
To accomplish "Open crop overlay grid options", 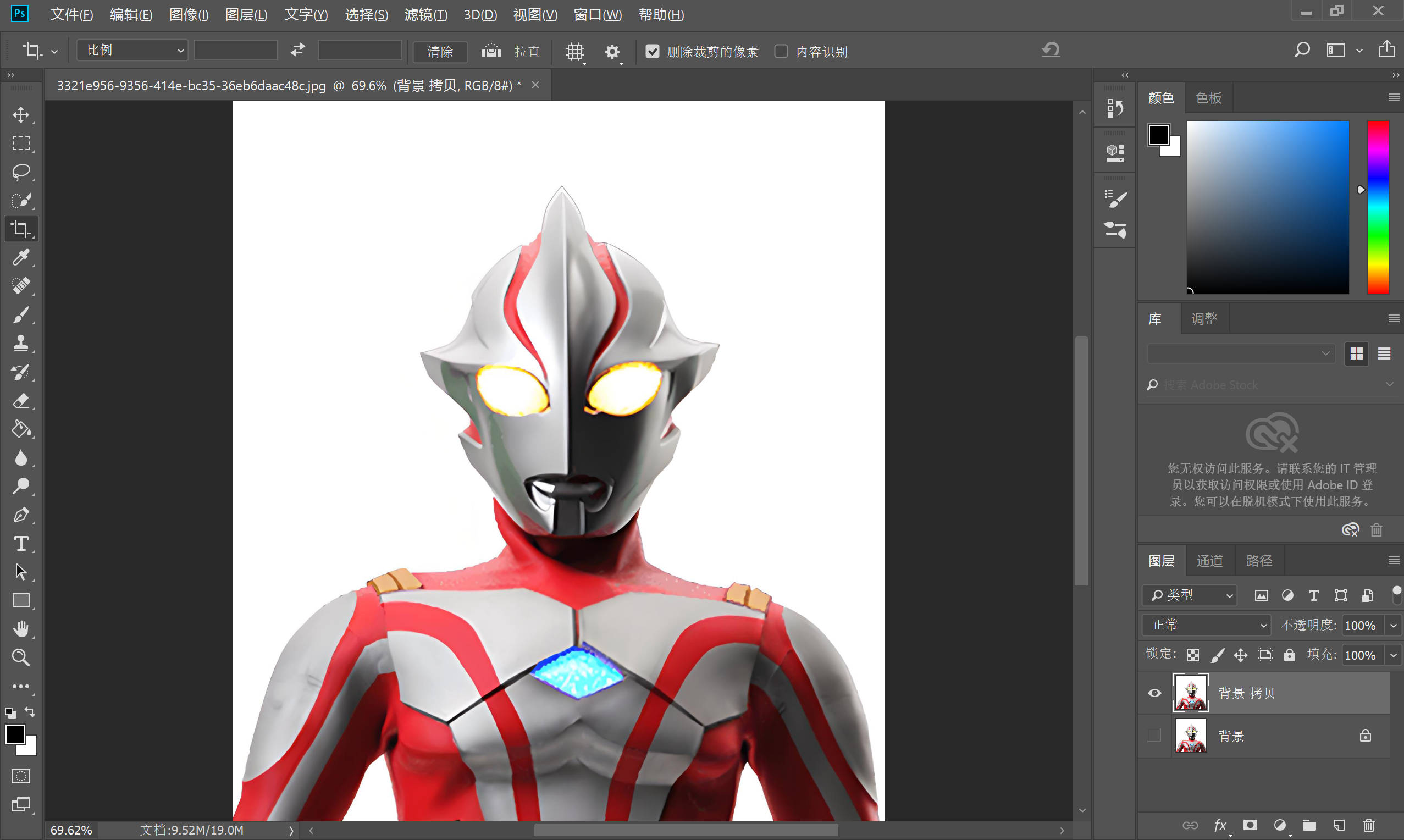I will tap(575, 52).
